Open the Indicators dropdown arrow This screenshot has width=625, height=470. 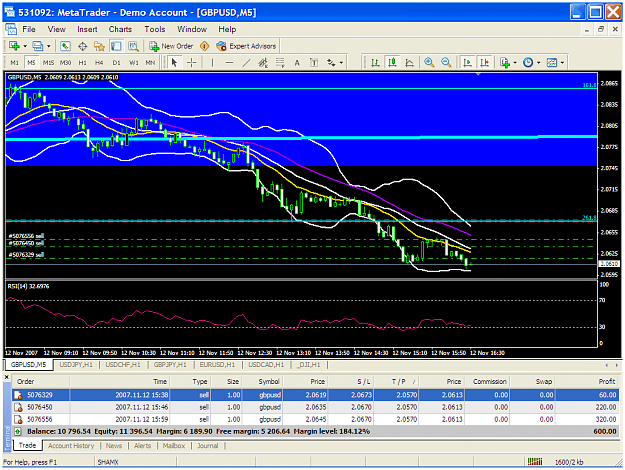[x=515, y=63]
